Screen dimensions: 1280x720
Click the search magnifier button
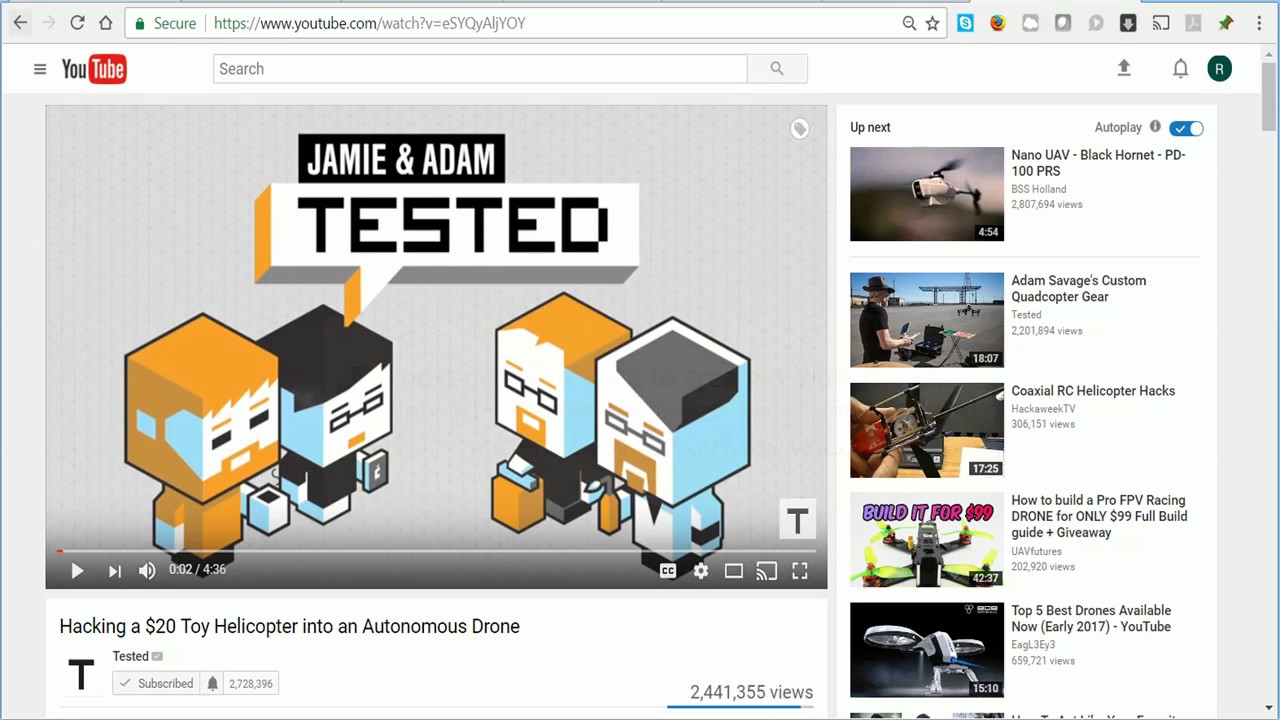(x=777, y=69)
